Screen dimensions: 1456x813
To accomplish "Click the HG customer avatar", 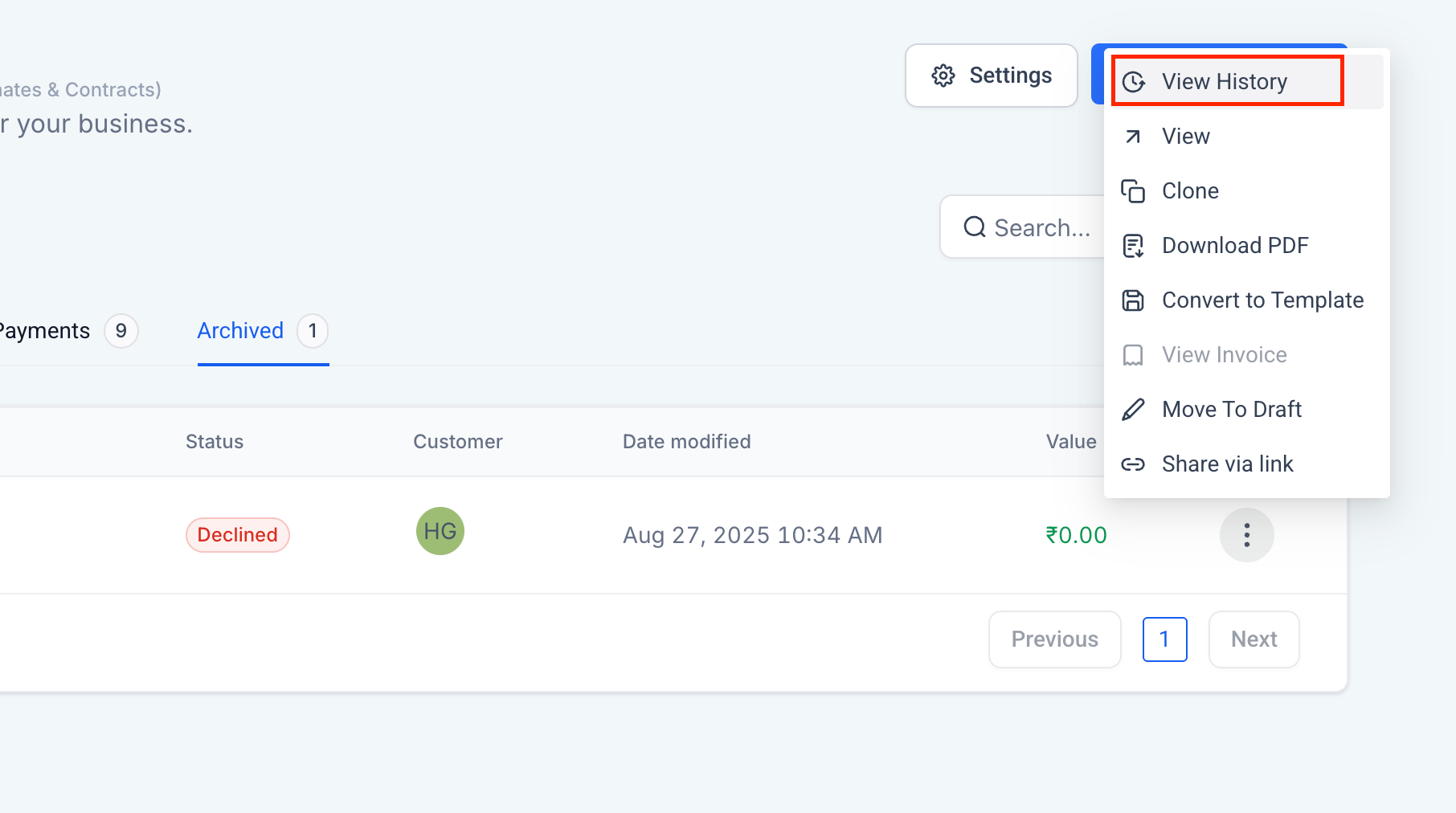I will click(440, 531).
